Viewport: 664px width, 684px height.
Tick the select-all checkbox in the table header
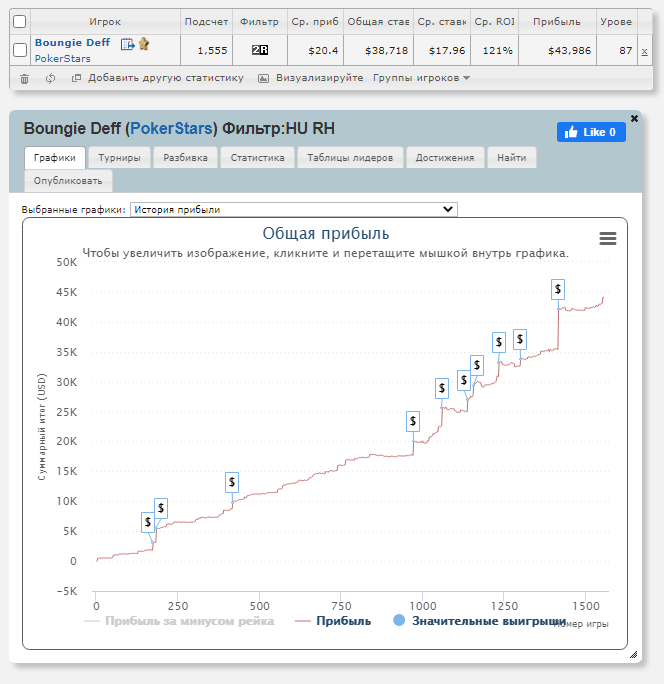(19, 21)
